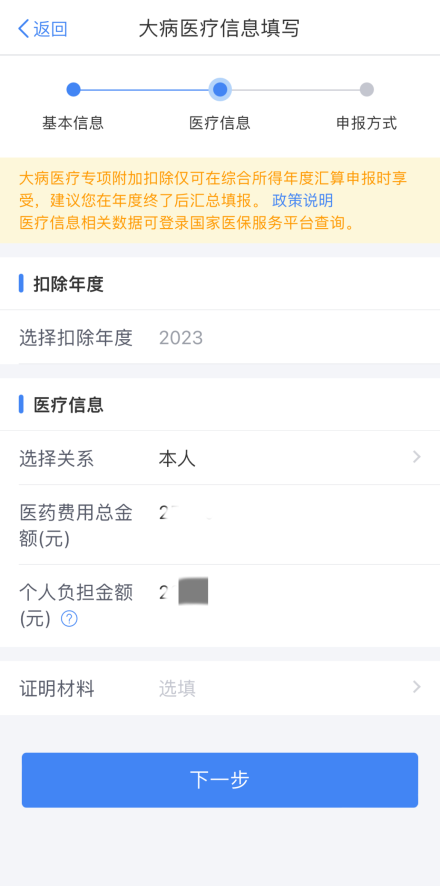Tap the 选填 placeholder for 证明材料
The height and width of the screenshot is (886, 440).
[x=177, y=688]
